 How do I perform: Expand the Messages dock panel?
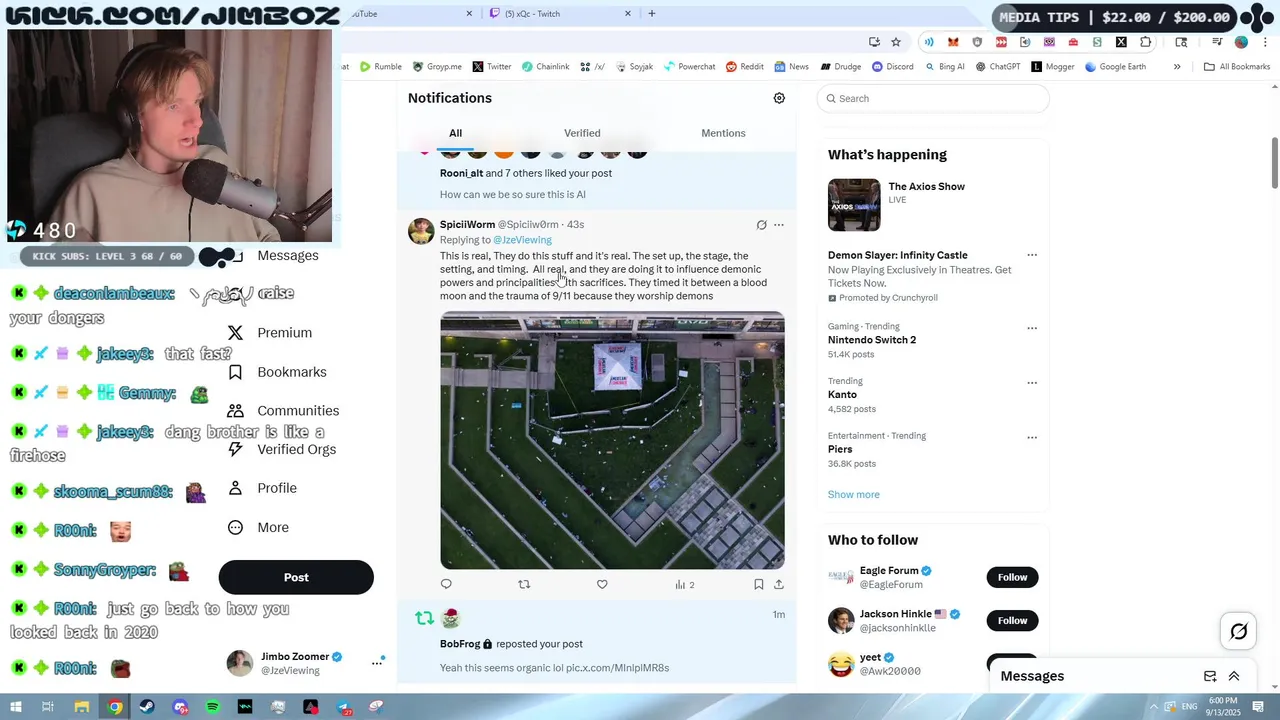click(x=1234, y=676)
